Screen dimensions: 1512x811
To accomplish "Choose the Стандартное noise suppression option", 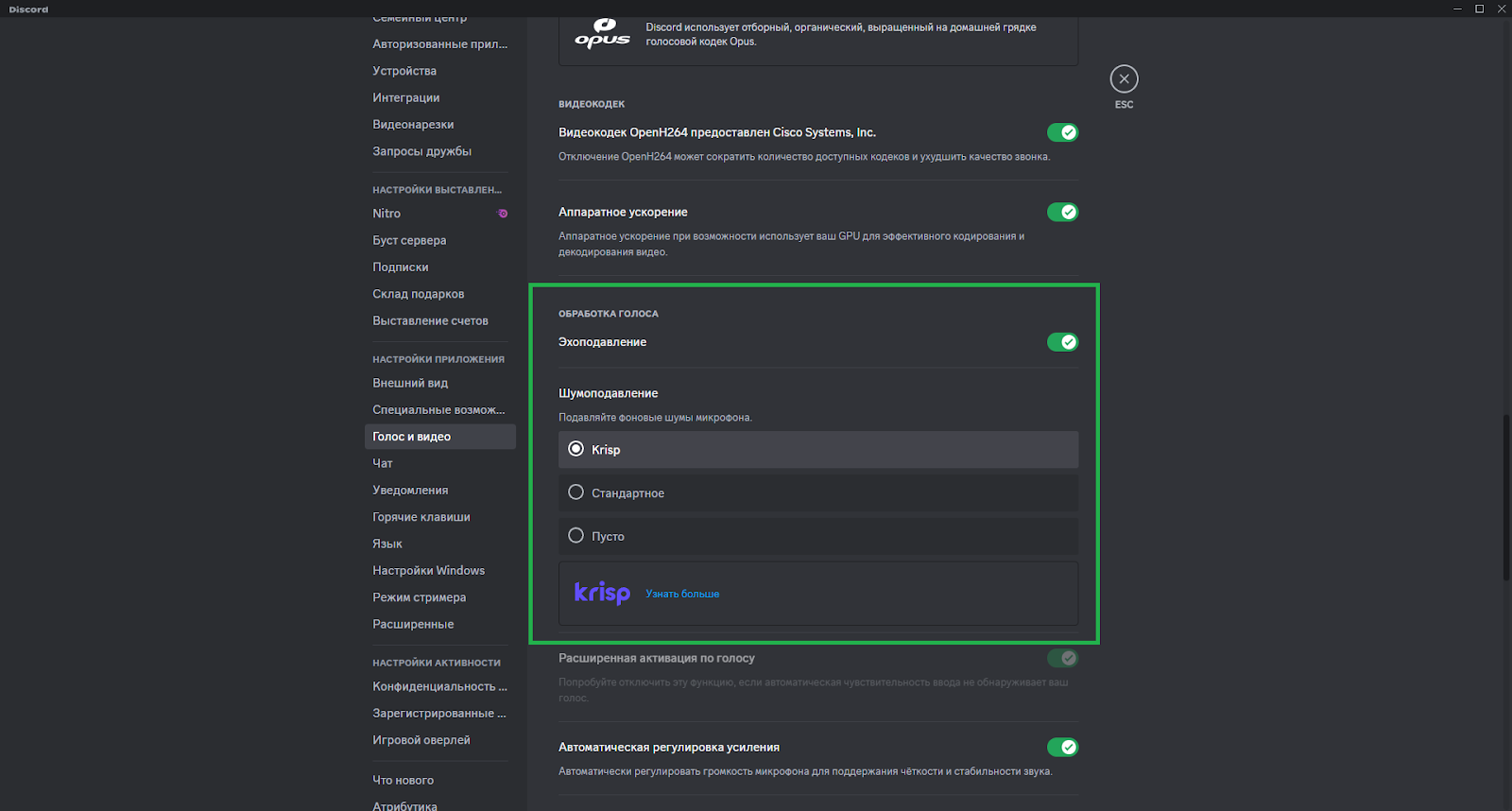I will coord(576,492).
